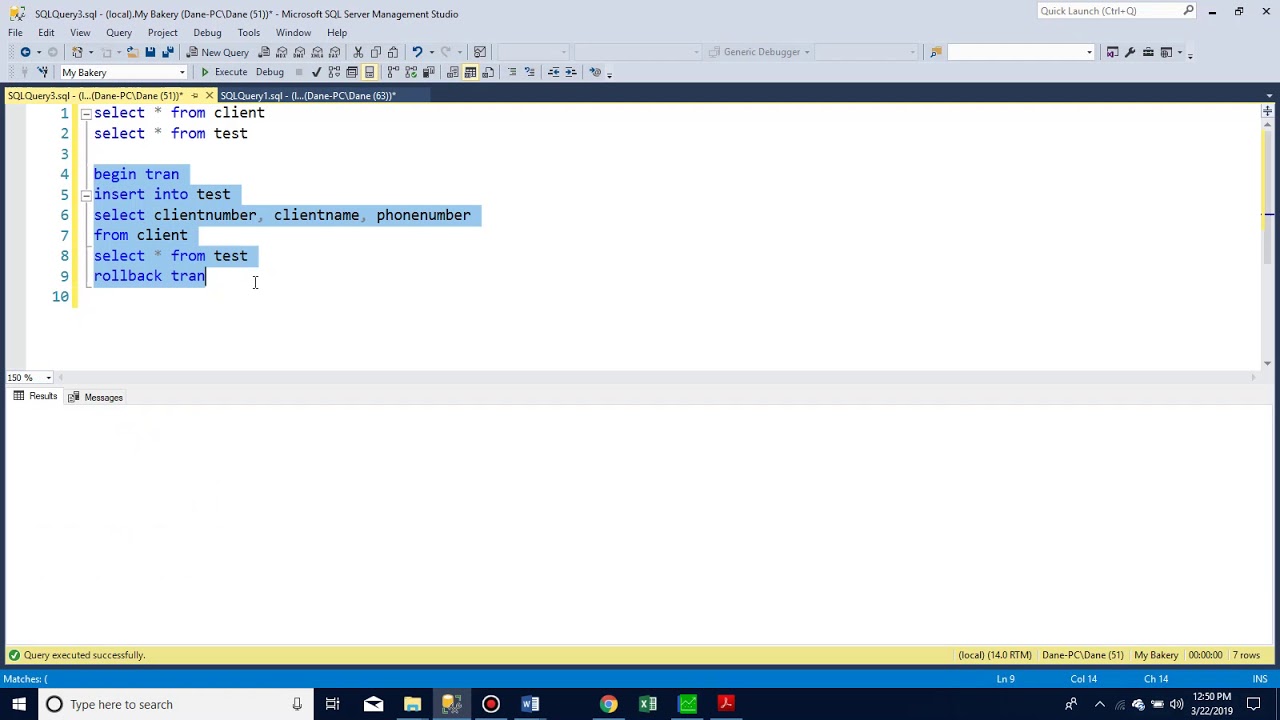Click the Change Connection icon
The height and width of the screenshot is (720, 1280).
(x=42, y=72)
